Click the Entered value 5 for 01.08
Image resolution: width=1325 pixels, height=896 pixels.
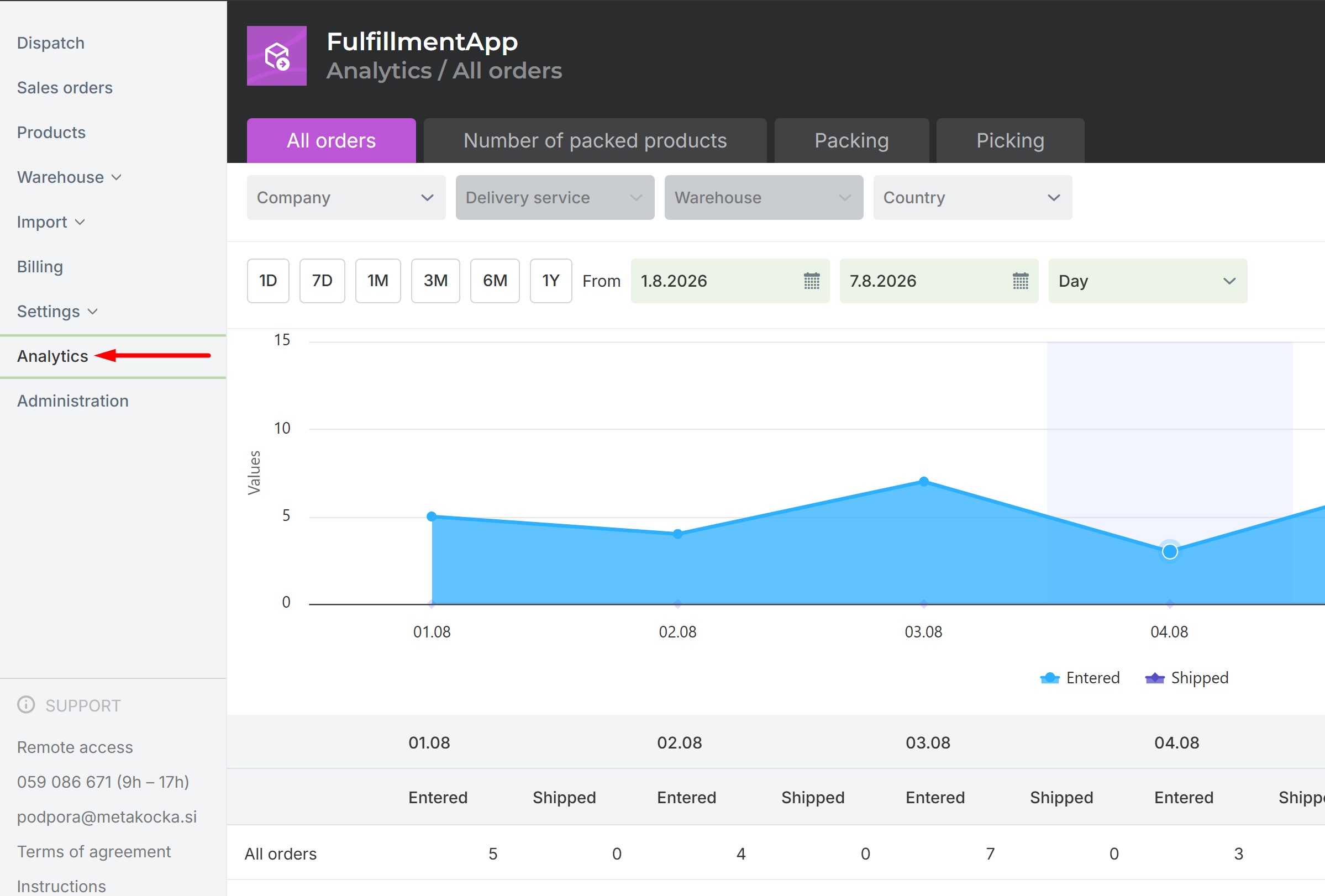493,854
